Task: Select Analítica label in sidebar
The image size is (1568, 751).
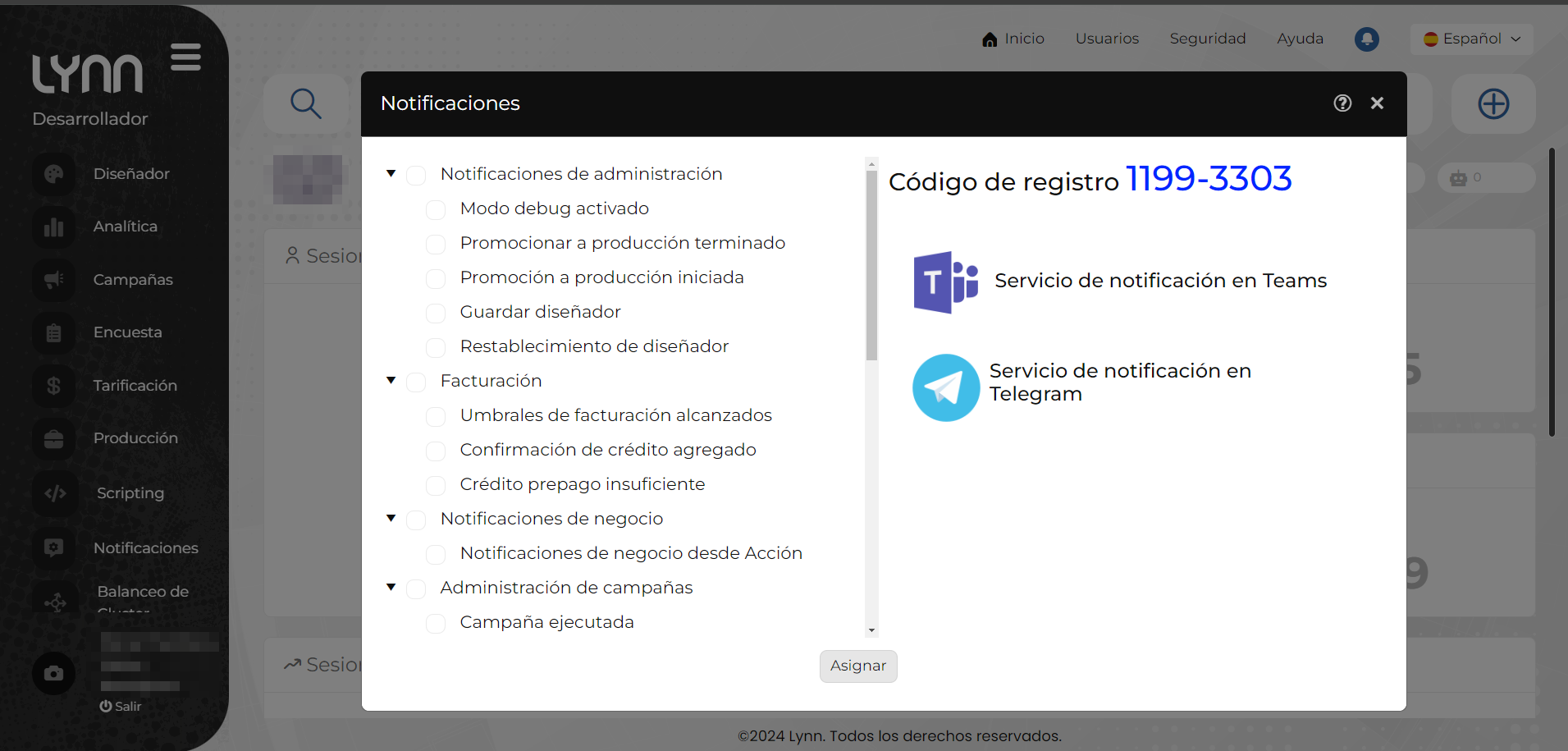Action: 126,227
